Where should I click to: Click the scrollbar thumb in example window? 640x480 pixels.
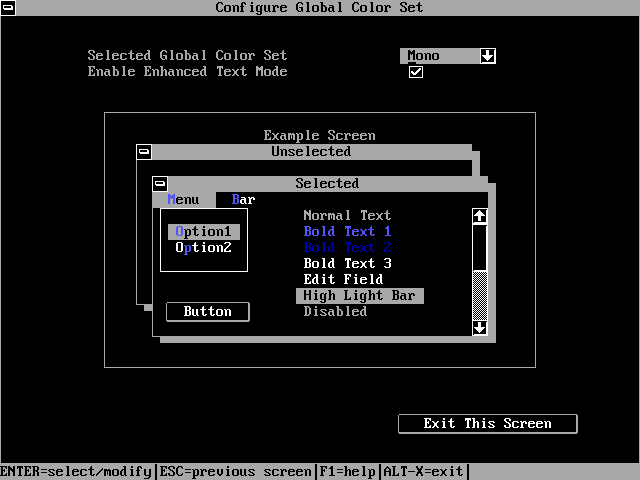pos(480,246)
